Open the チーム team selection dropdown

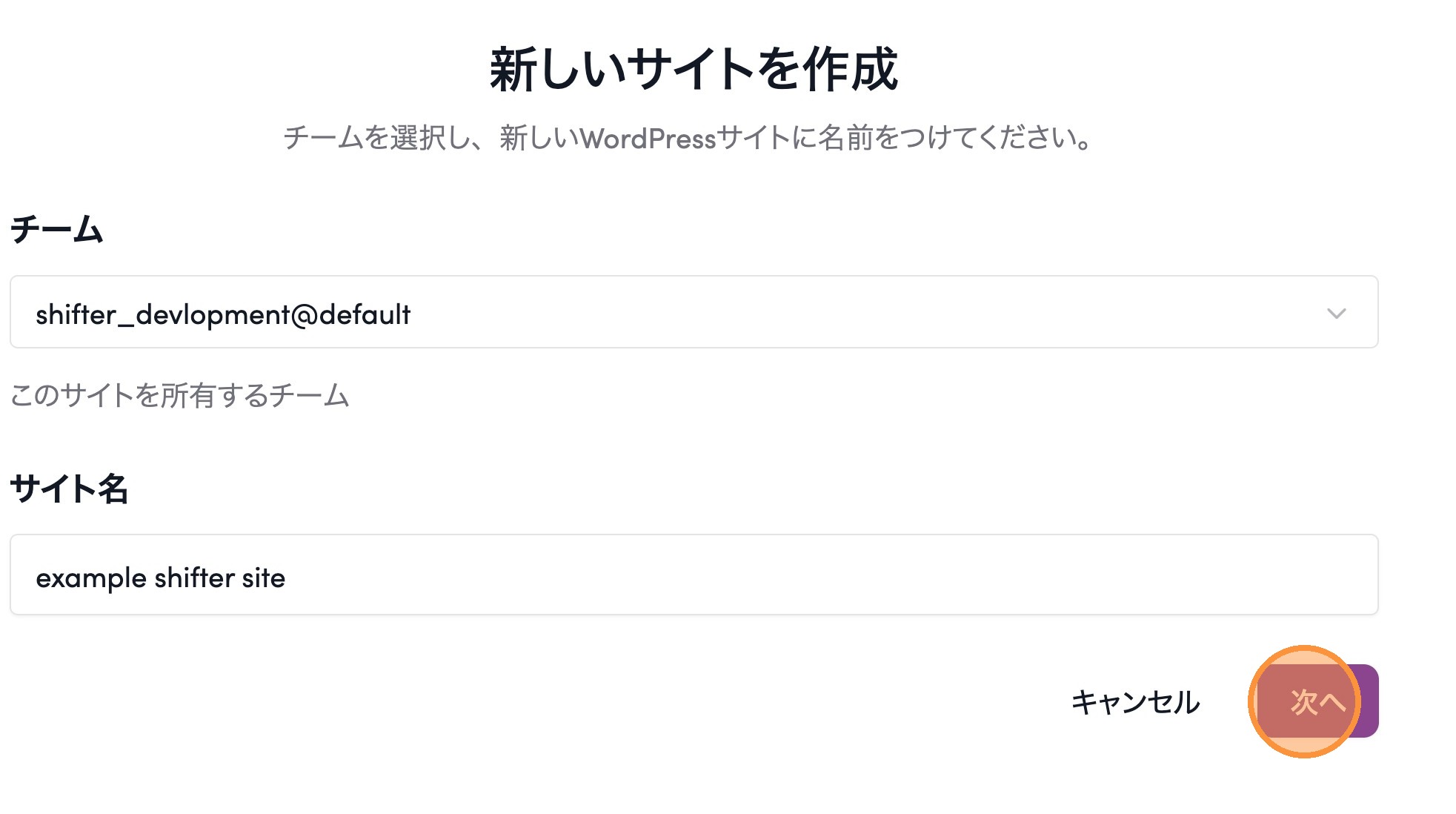pos(694,312)
